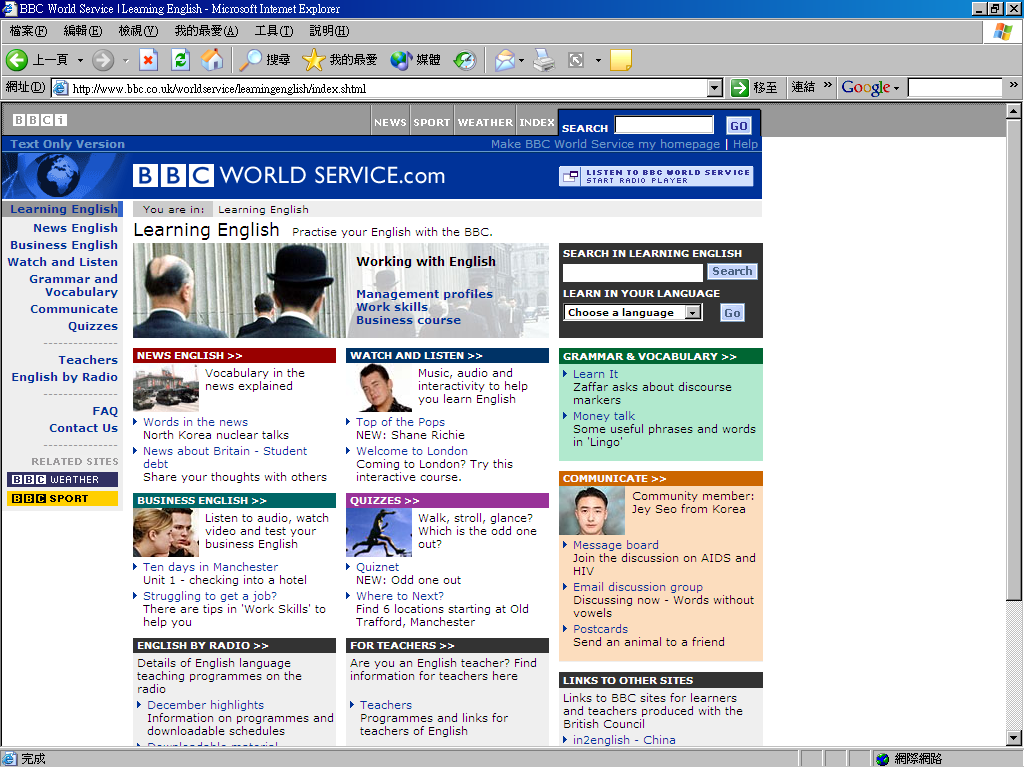The image size is (1024, 768).
Task: Open the 'Words in the news' link
Action: coord(195,423)
